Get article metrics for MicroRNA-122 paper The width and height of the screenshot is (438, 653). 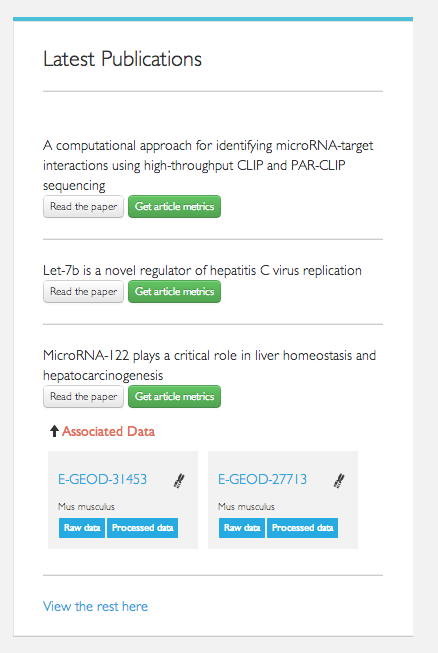pos(174,396)
